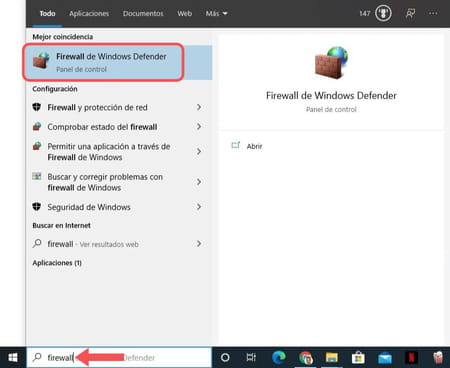
Task: Click the feedback person icon
Action: (x=410, y=13)
